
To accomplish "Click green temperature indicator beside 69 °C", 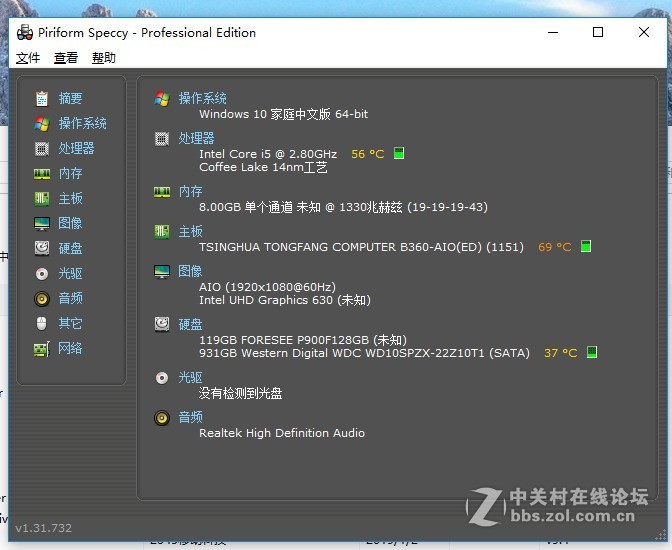I will [x=586, y=246].
